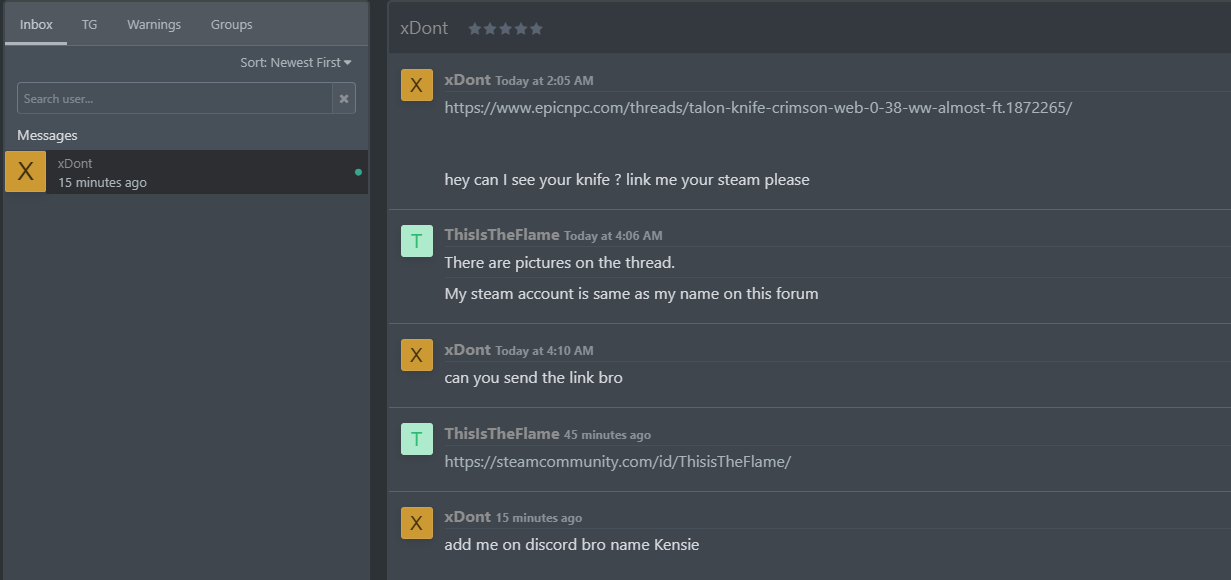Click the Messages heading in sidebar
The width and height of the screenshot is (1231, 580).
point(47,135)
